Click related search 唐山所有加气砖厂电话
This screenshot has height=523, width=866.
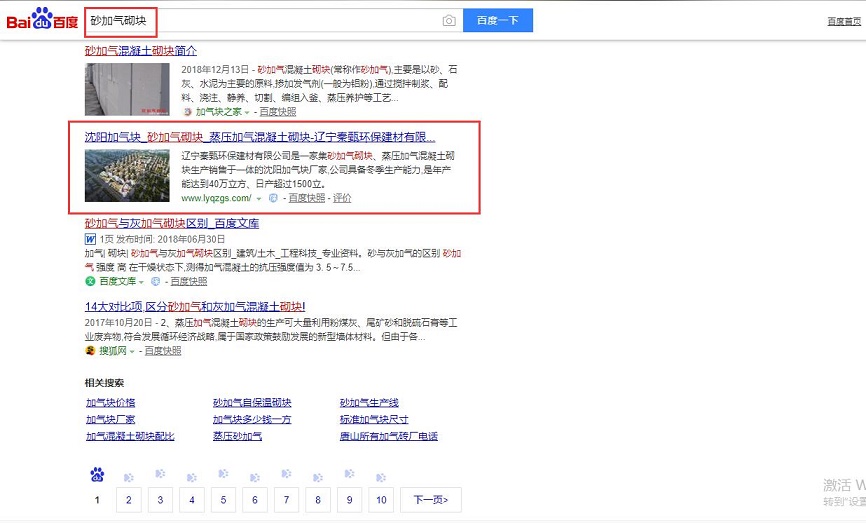point(389,436)
